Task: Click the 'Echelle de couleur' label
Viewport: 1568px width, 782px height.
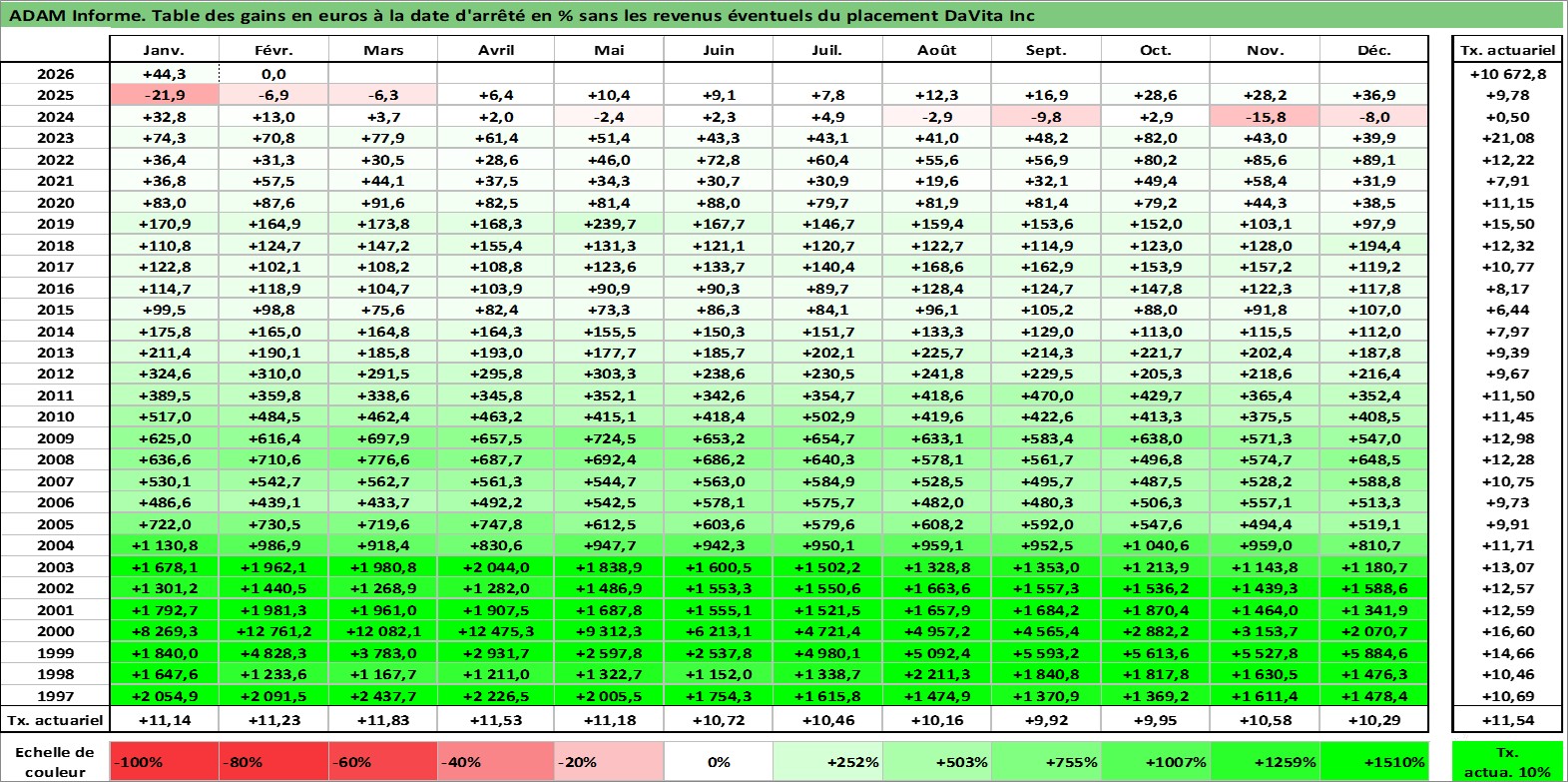Action: pyautogui.click(x=55, y=761)
